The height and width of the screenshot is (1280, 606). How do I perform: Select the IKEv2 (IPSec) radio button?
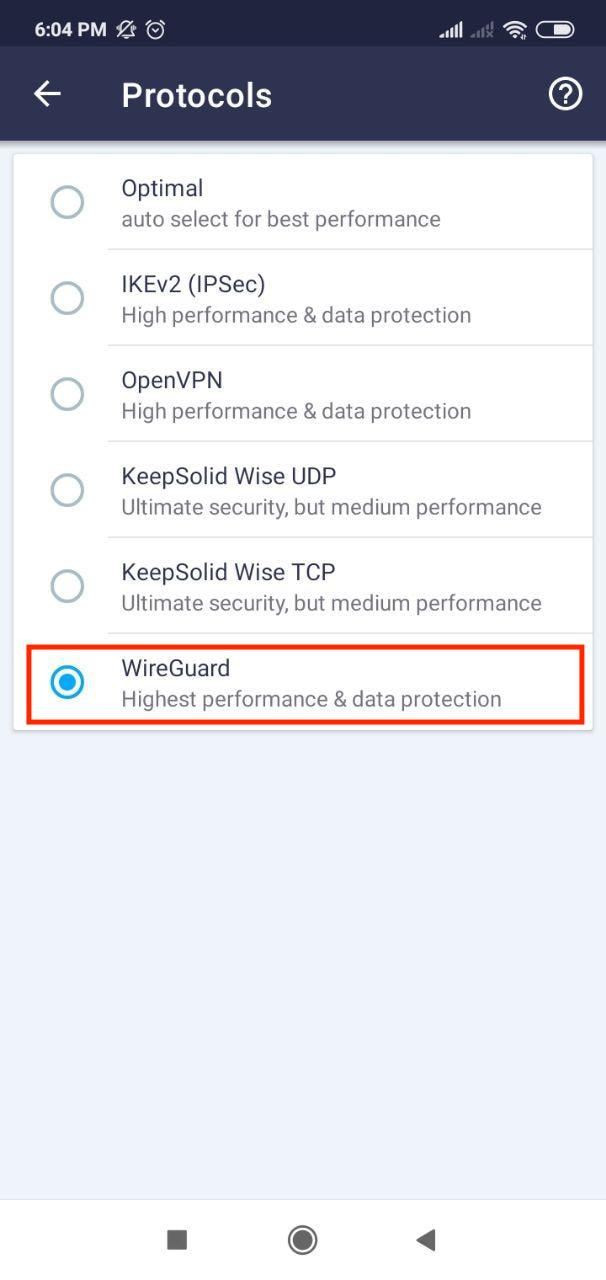(x=67, y=298)
